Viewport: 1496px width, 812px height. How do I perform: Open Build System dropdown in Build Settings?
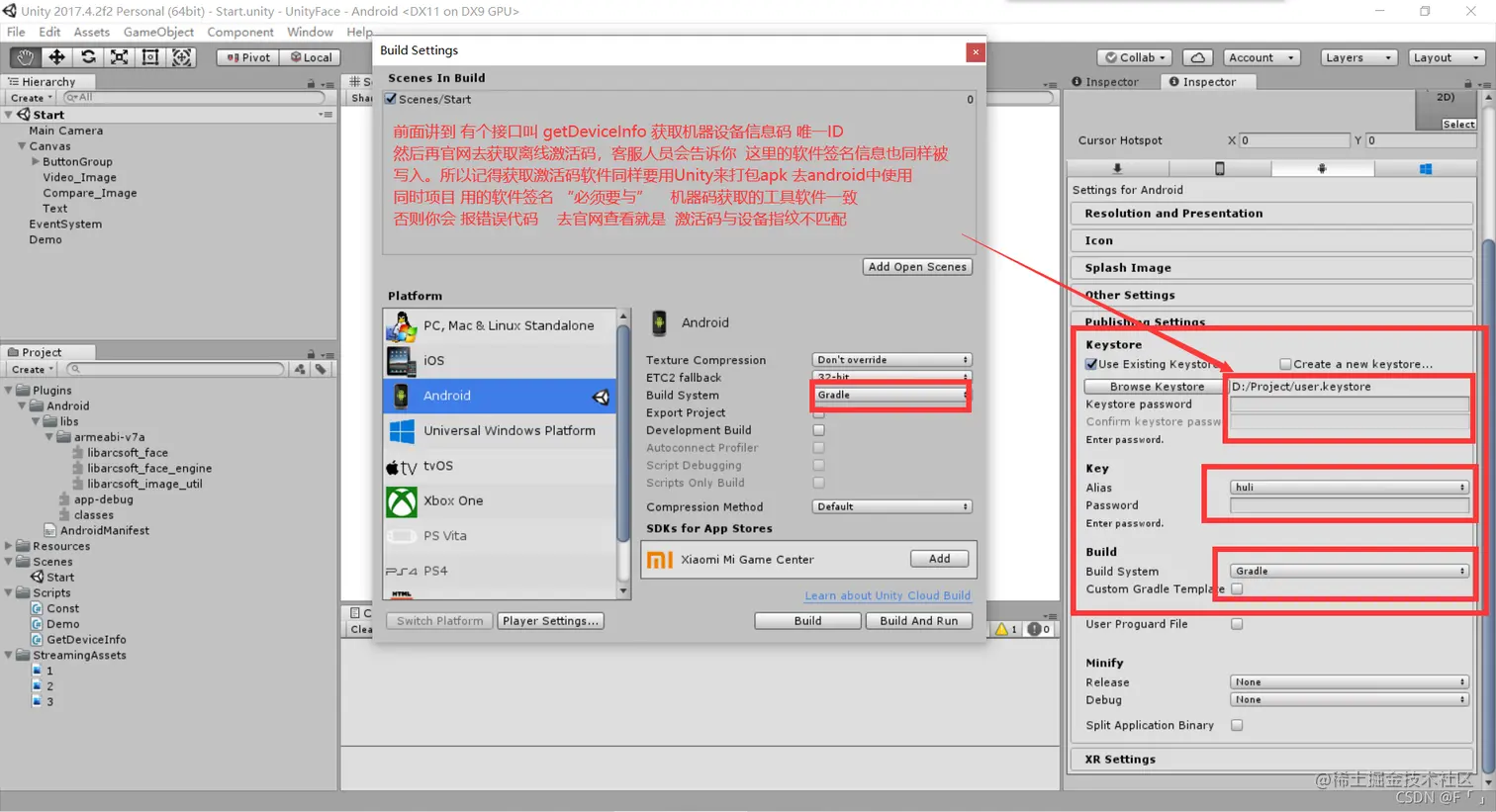(891, 395)
